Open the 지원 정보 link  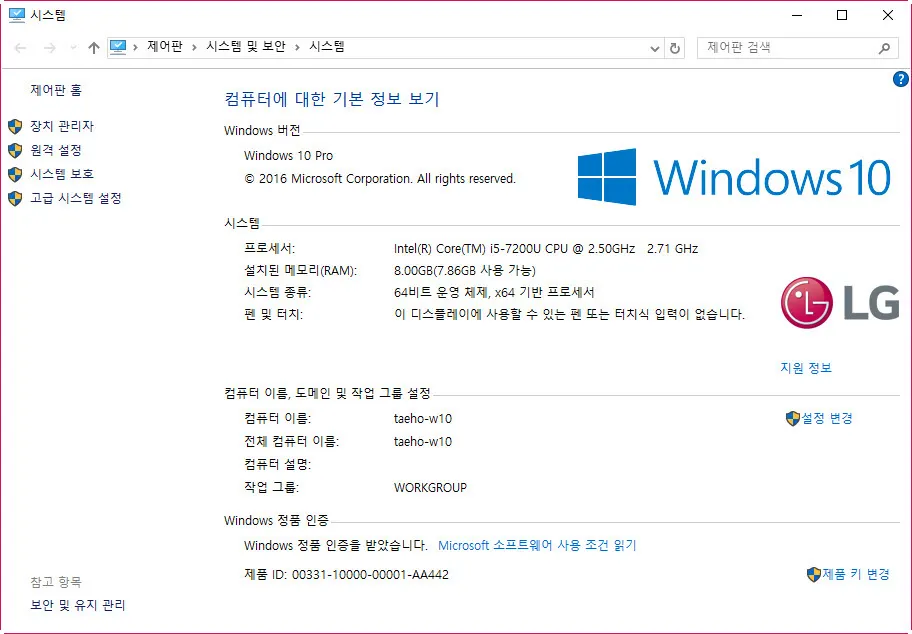point(806,368)
